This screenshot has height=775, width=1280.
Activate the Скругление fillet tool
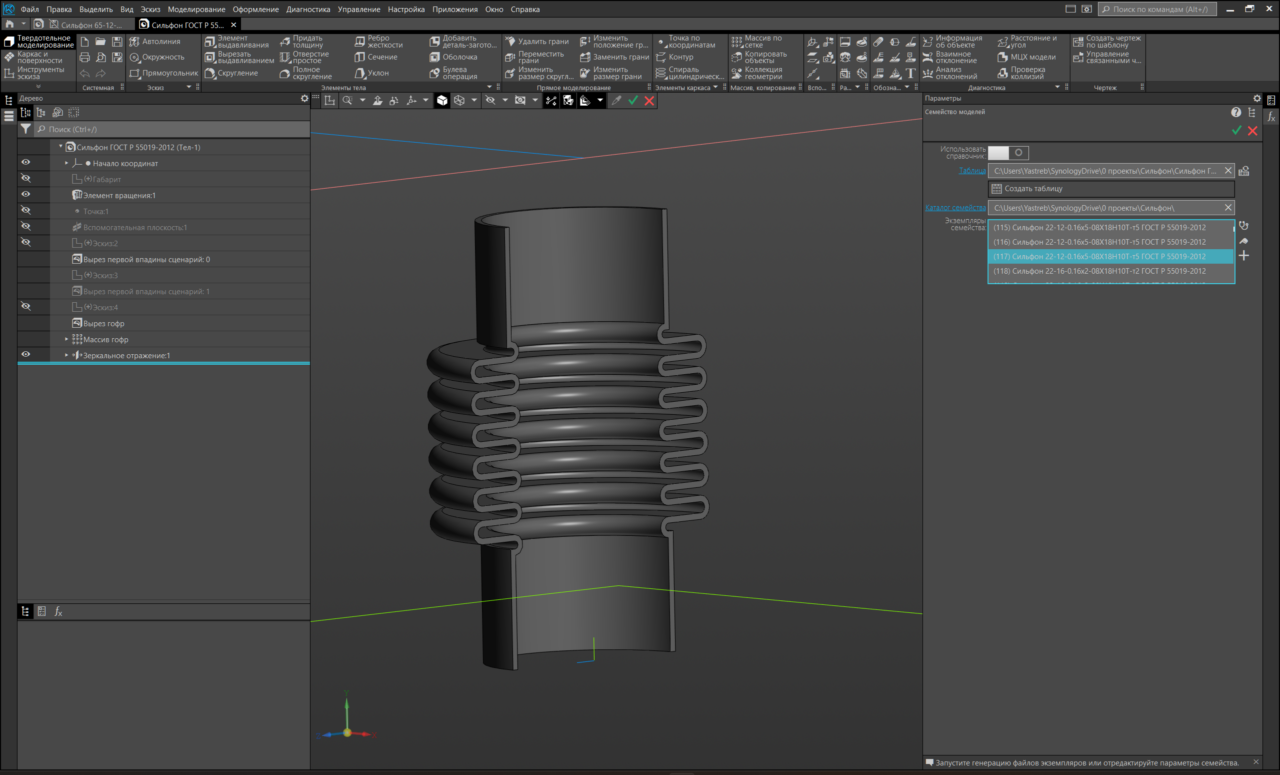coord(231,73)
